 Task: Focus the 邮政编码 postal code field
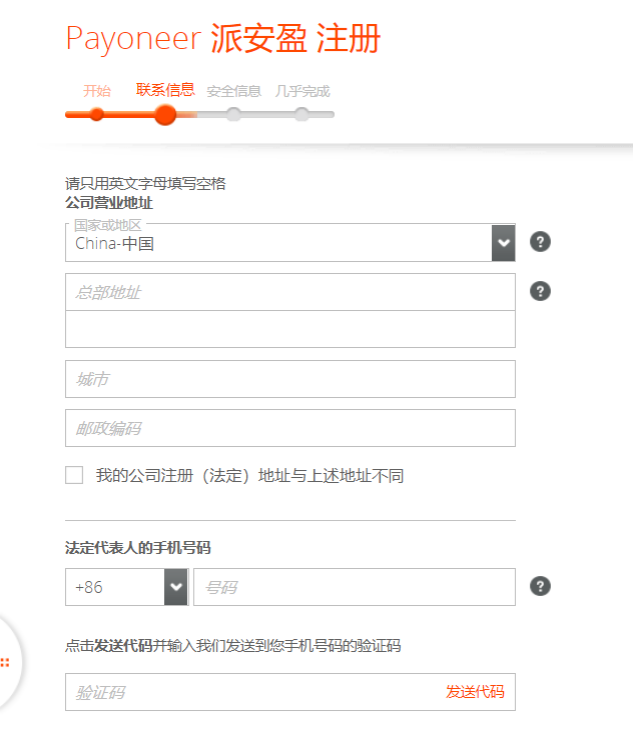tap(290, 428)
